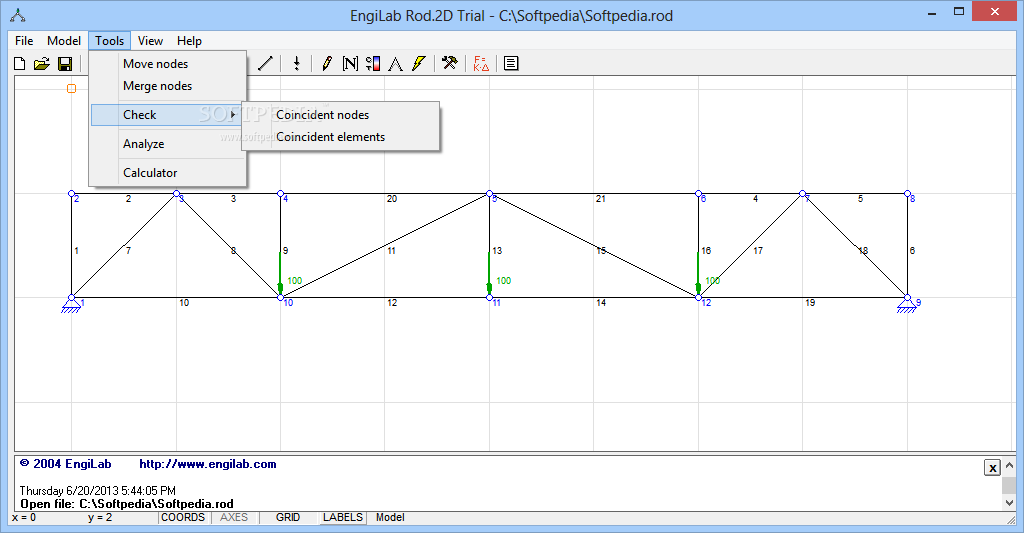The width and height of the screenshot is (1024, 533).
Task: Toggle AXES in the status bar
Action: pyautogui.click(x=234, y=517)
